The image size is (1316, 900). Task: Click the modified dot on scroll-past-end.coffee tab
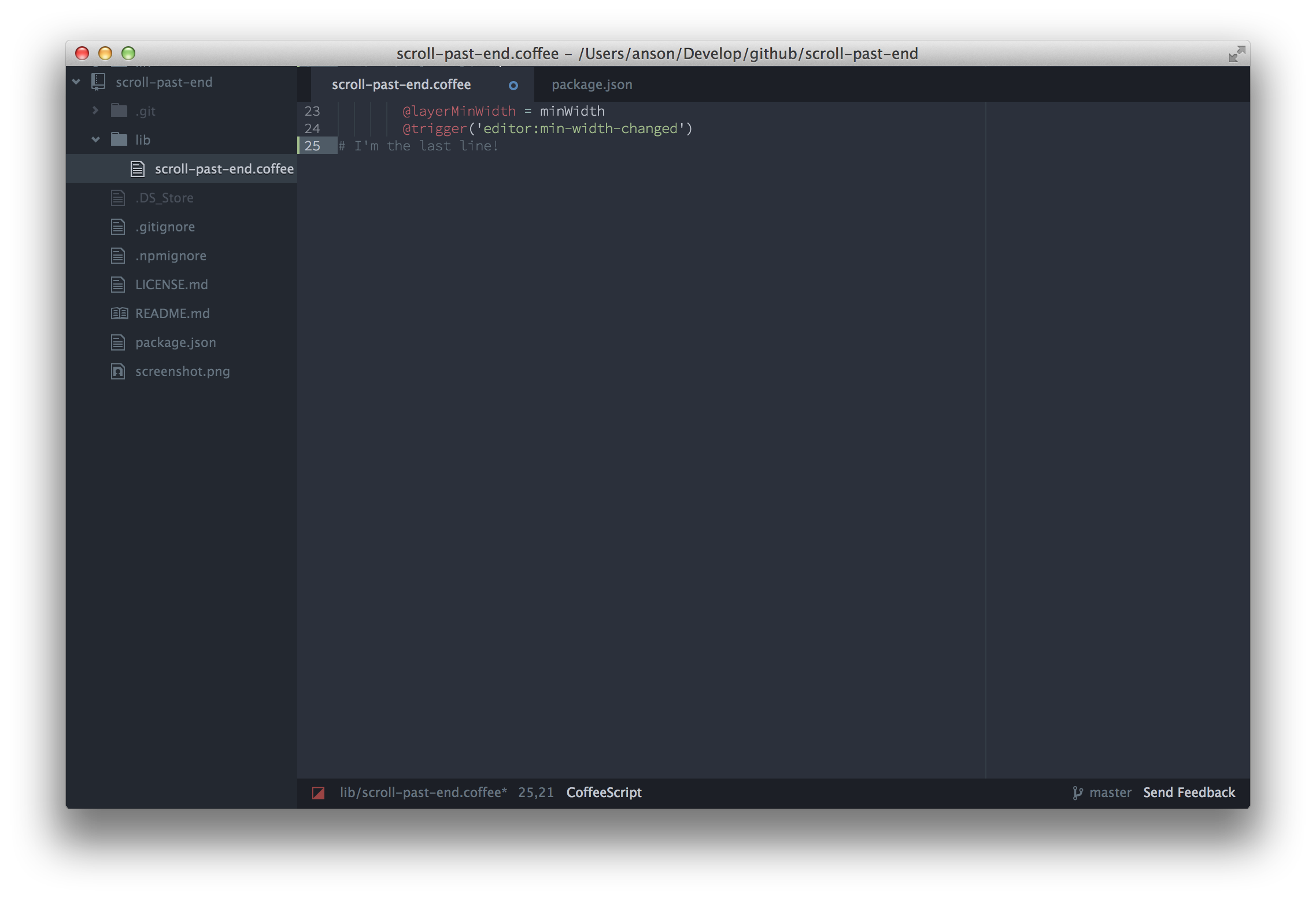pyautogui.click(x=513, y=85)
